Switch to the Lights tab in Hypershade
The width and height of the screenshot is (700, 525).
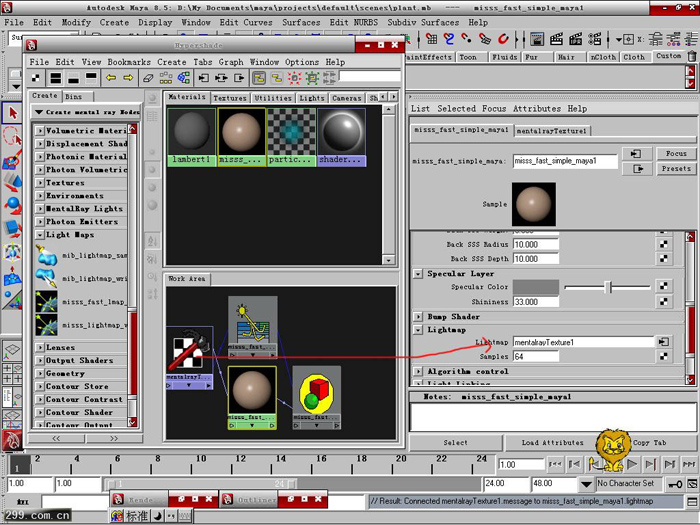pos(312,98)
